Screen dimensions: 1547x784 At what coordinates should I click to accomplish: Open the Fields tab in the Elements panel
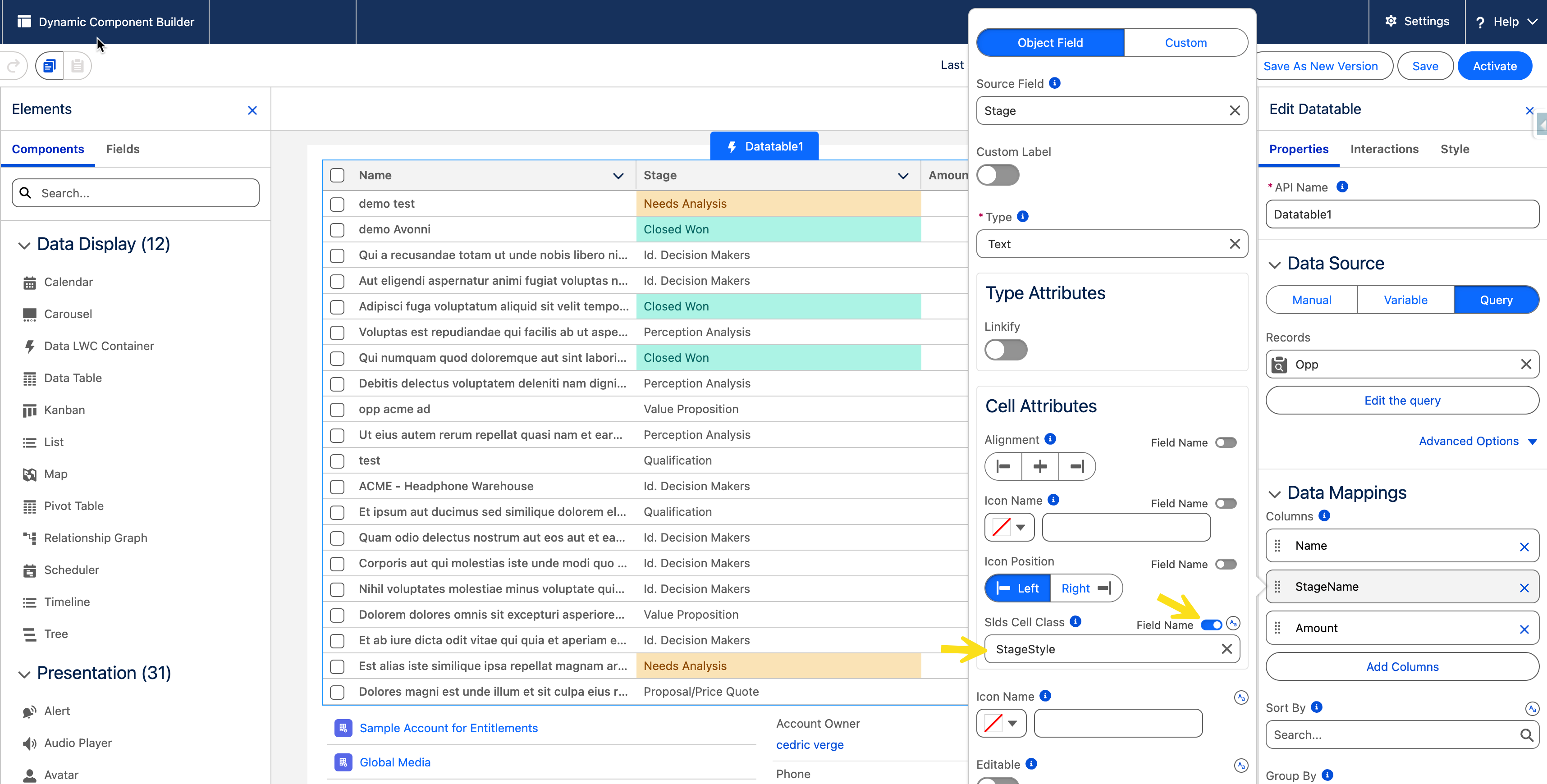click(123, 149)
